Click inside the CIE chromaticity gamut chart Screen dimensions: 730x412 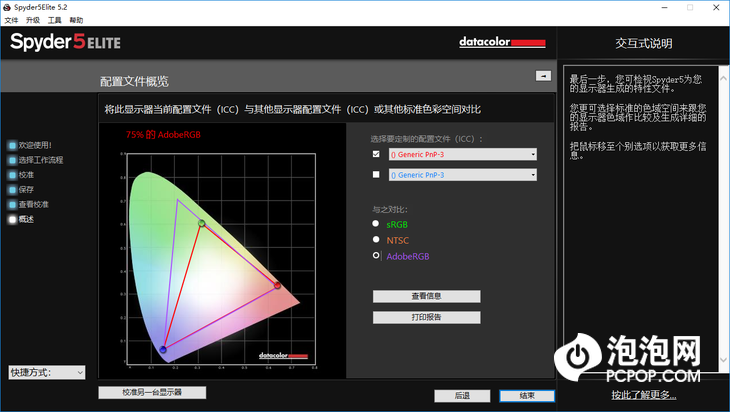[221, 258]
